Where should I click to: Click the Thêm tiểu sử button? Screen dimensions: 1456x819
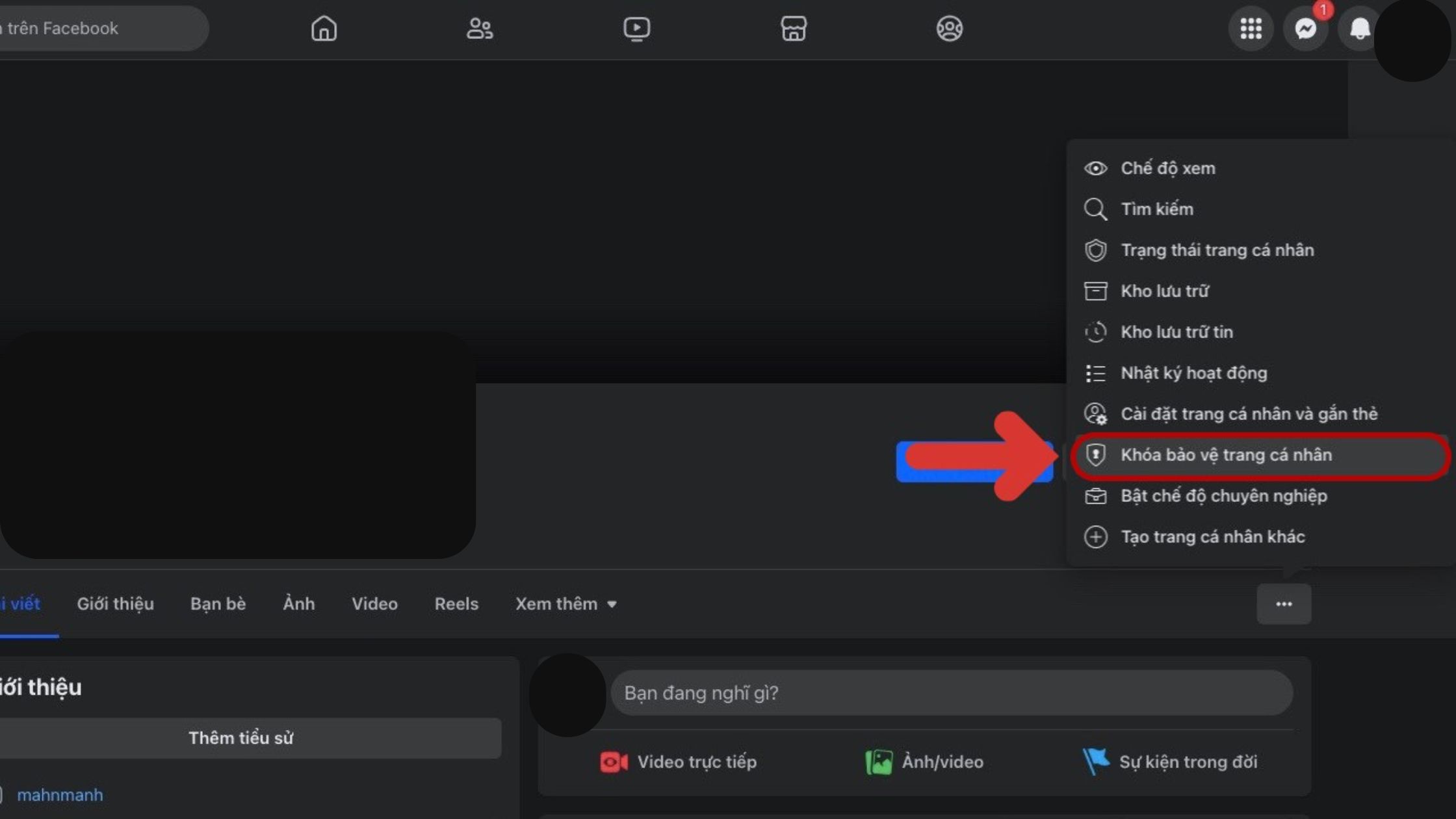[x=250, y=738]
